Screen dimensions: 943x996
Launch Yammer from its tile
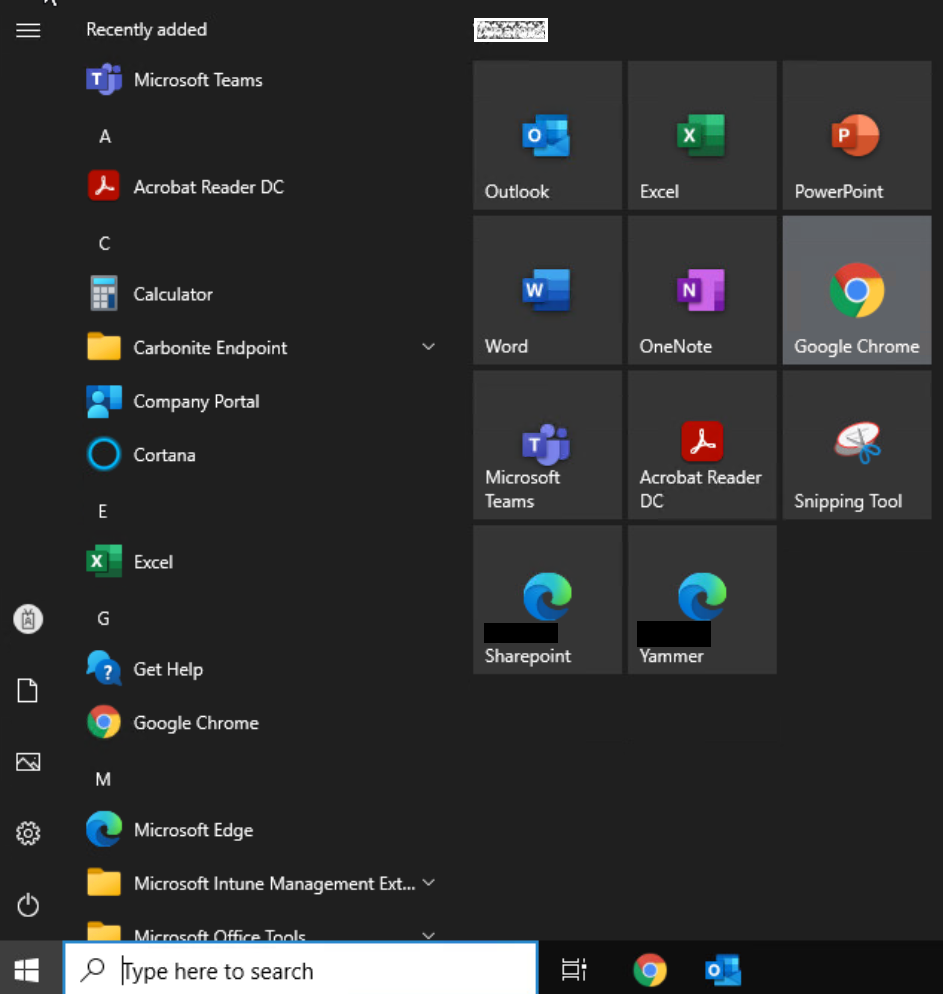[x=701, y=599]
